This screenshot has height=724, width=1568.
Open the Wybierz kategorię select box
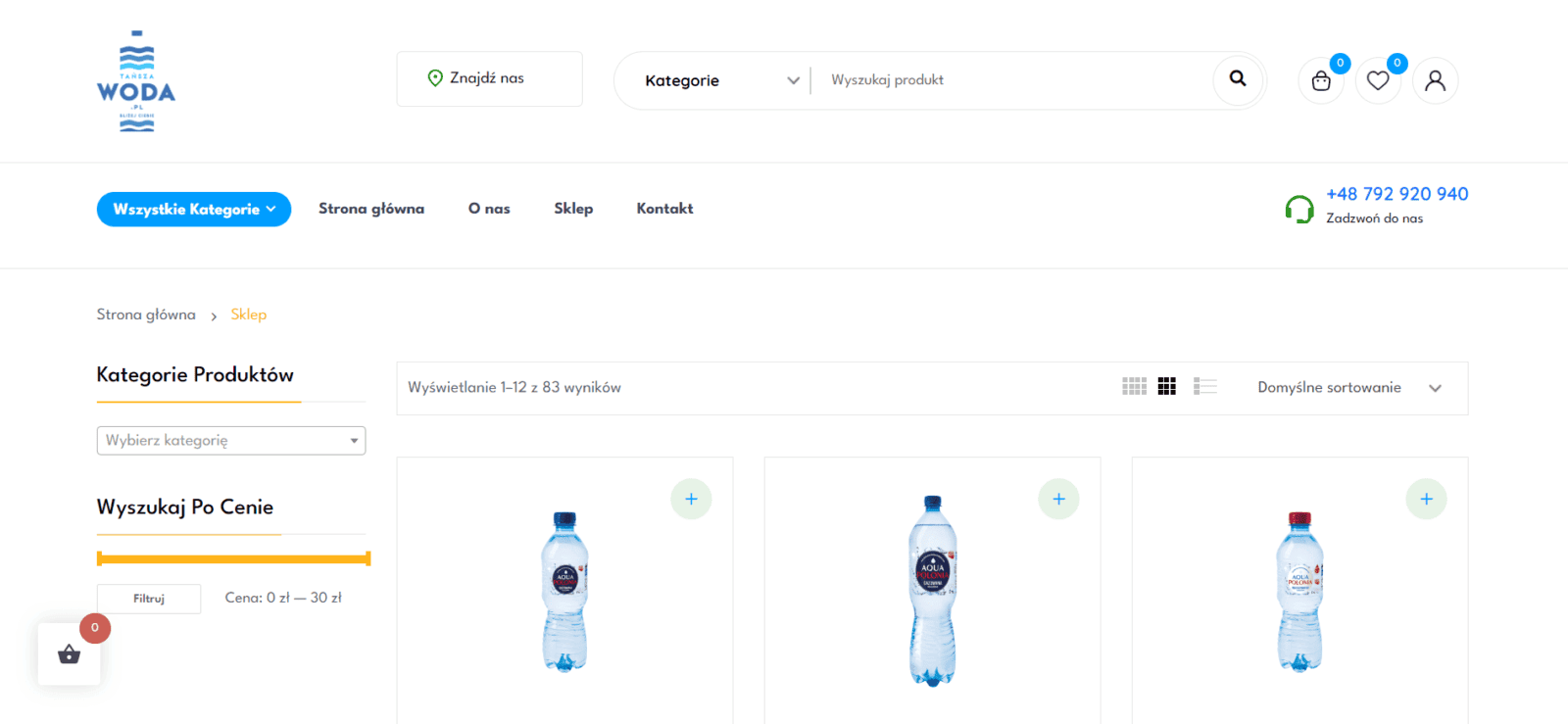(231, 441)
